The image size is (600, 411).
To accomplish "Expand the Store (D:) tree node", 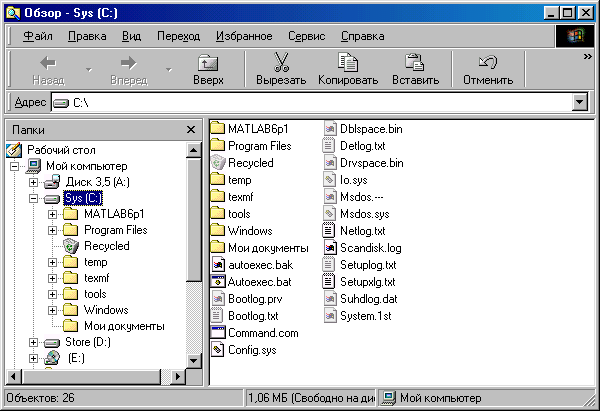I will (33, 342).
